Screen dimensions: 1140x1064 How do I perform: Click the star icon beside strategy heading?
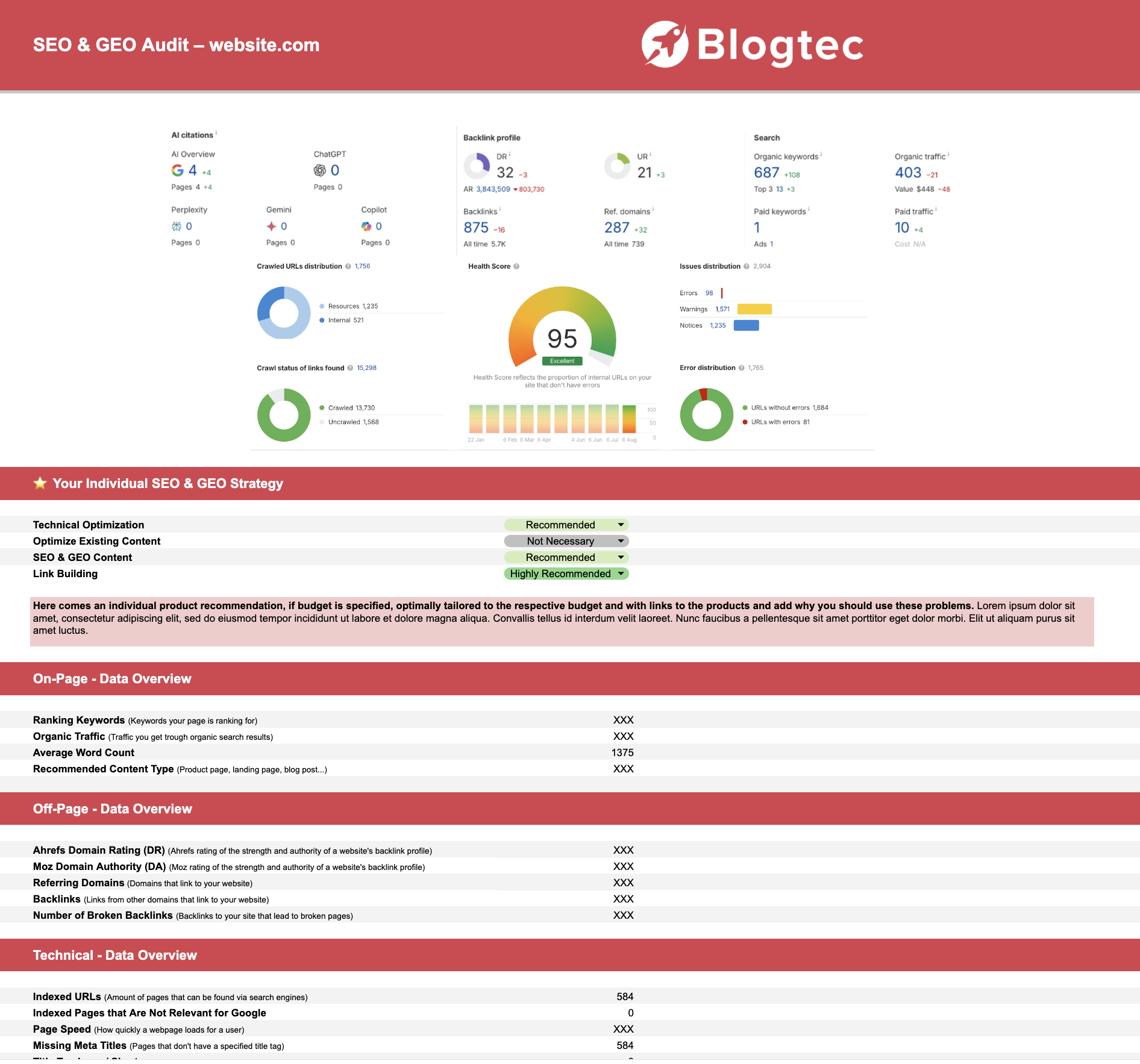pos(40,483)
